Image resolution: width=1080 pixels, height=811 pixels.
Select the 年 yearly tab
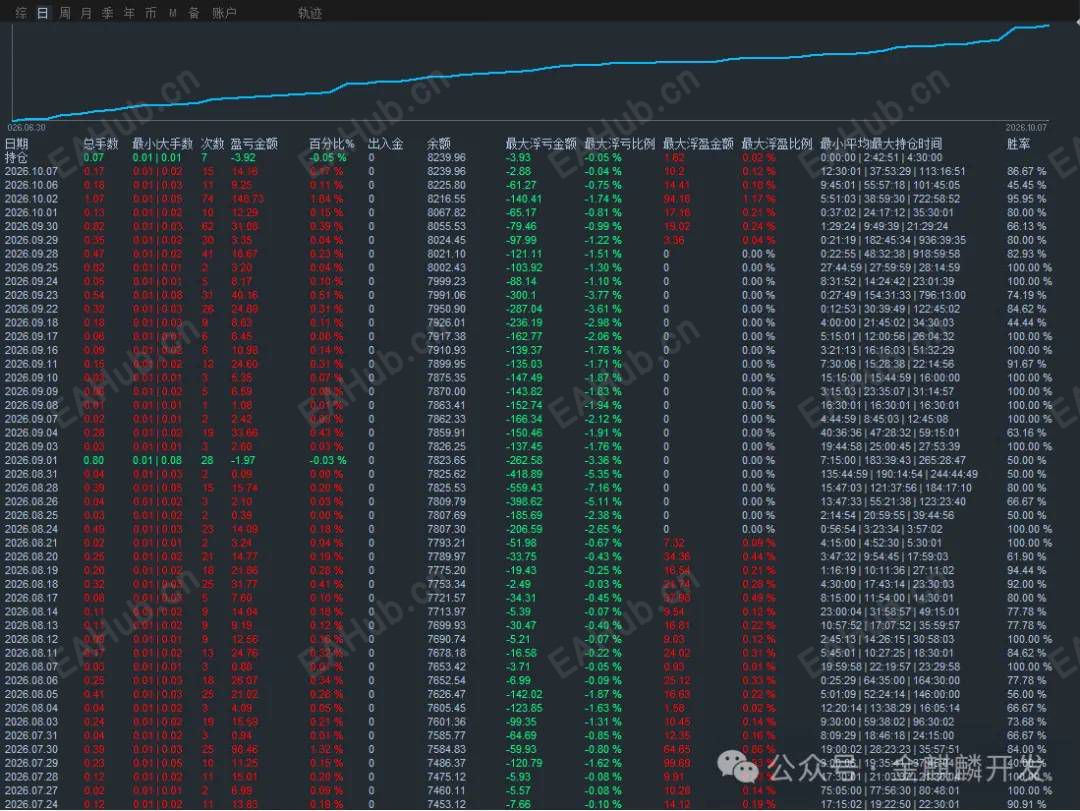129,12
